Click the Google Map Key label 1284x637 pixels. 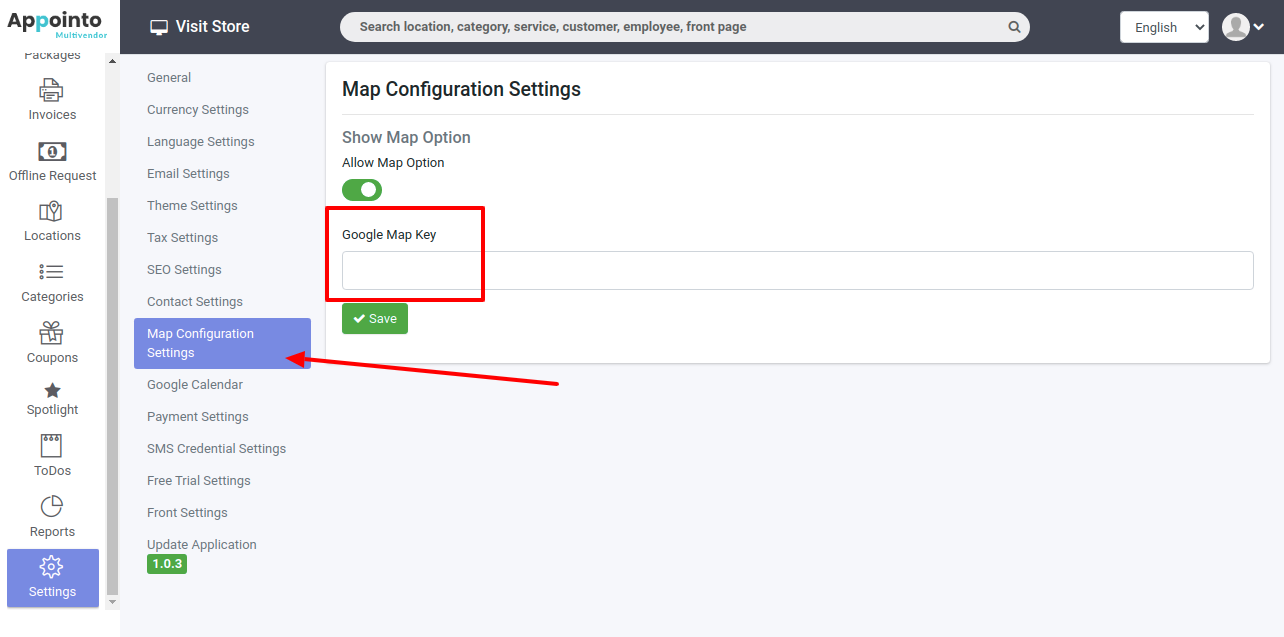coord(389,235)
